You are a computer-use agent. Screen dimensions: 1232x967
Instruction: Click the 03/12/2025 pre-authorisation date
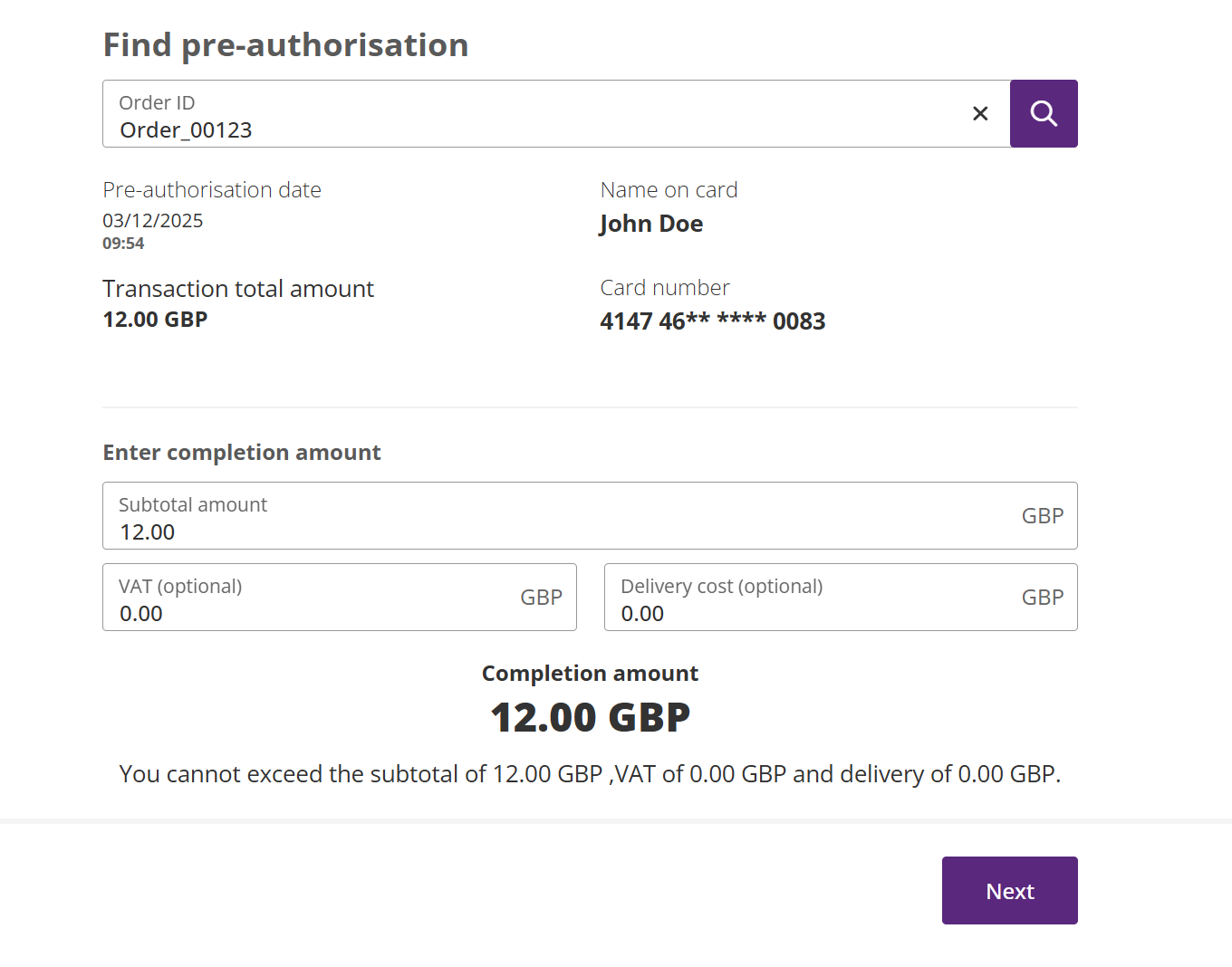click(153, 221)
